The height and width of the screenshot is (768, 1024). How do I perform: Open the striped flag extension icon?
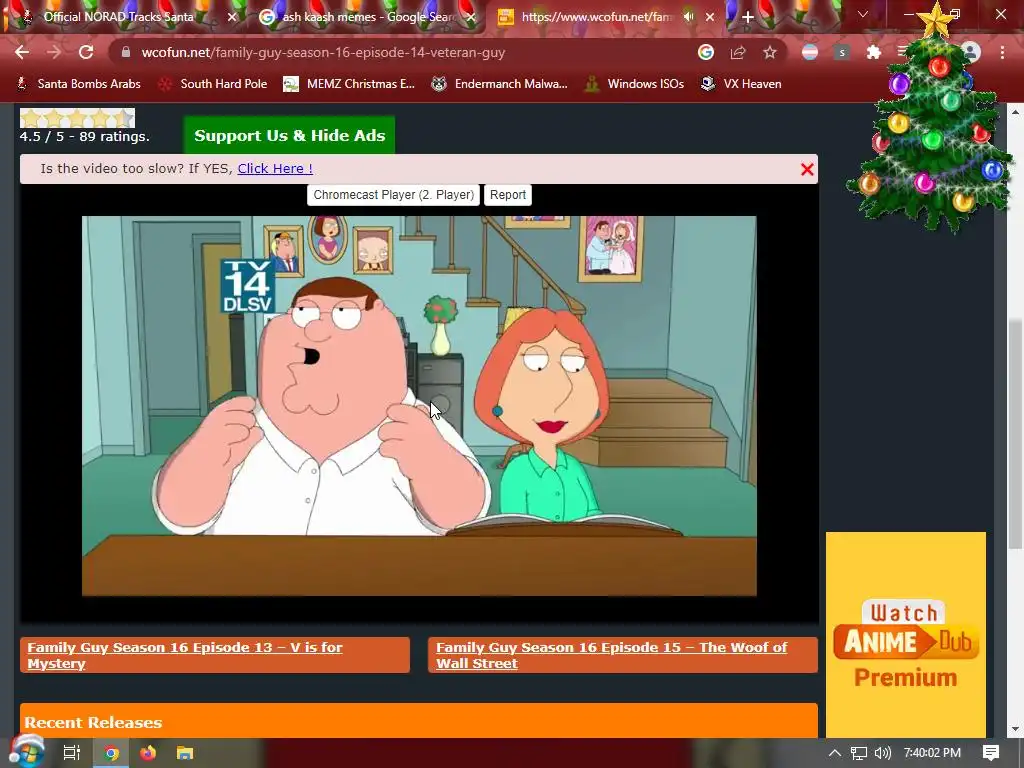tap(810, 52)
